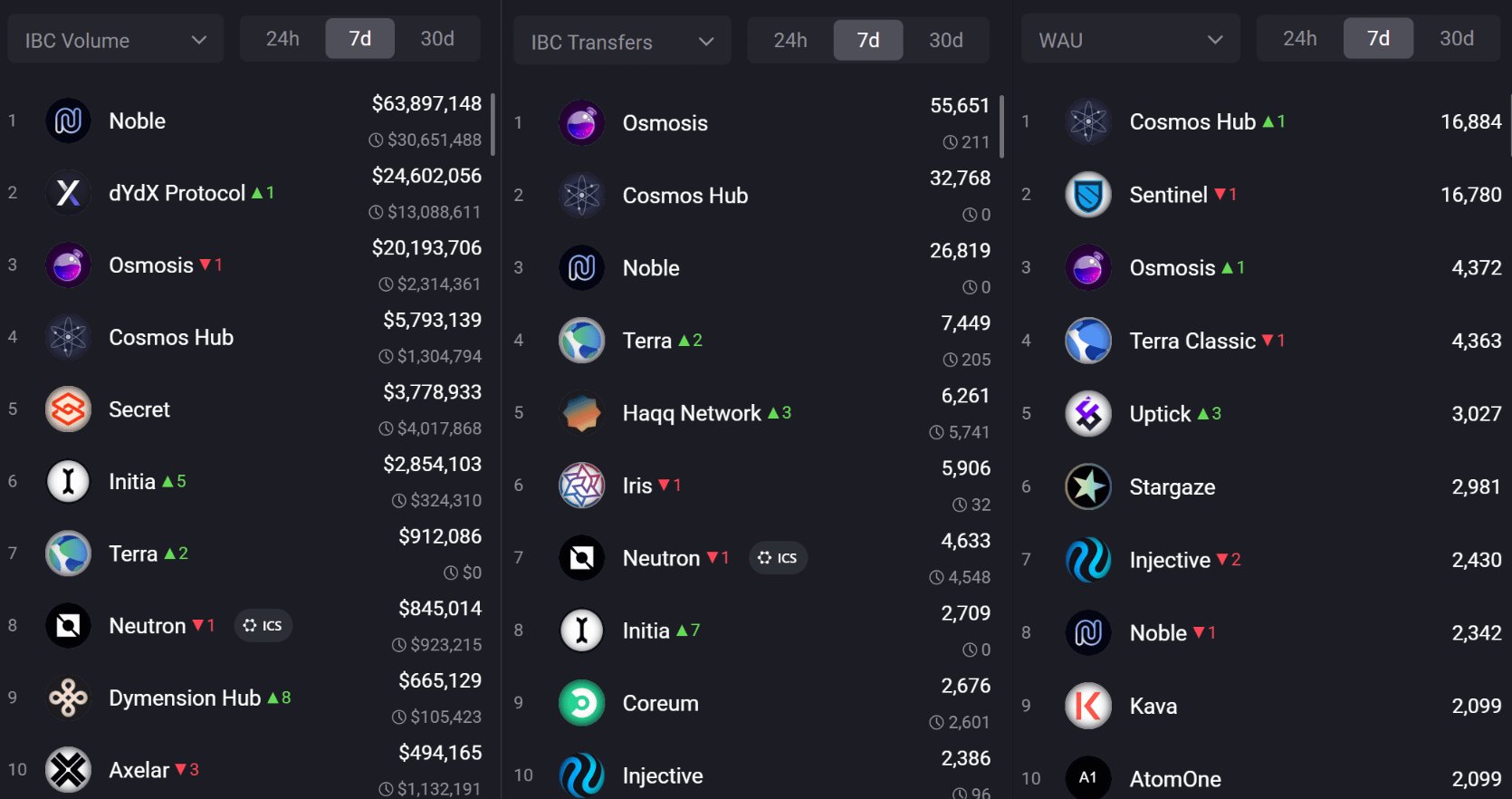
Task: Select 24h tab in WAU panel
Action: pyautogui.click(x=1299, y=39)
